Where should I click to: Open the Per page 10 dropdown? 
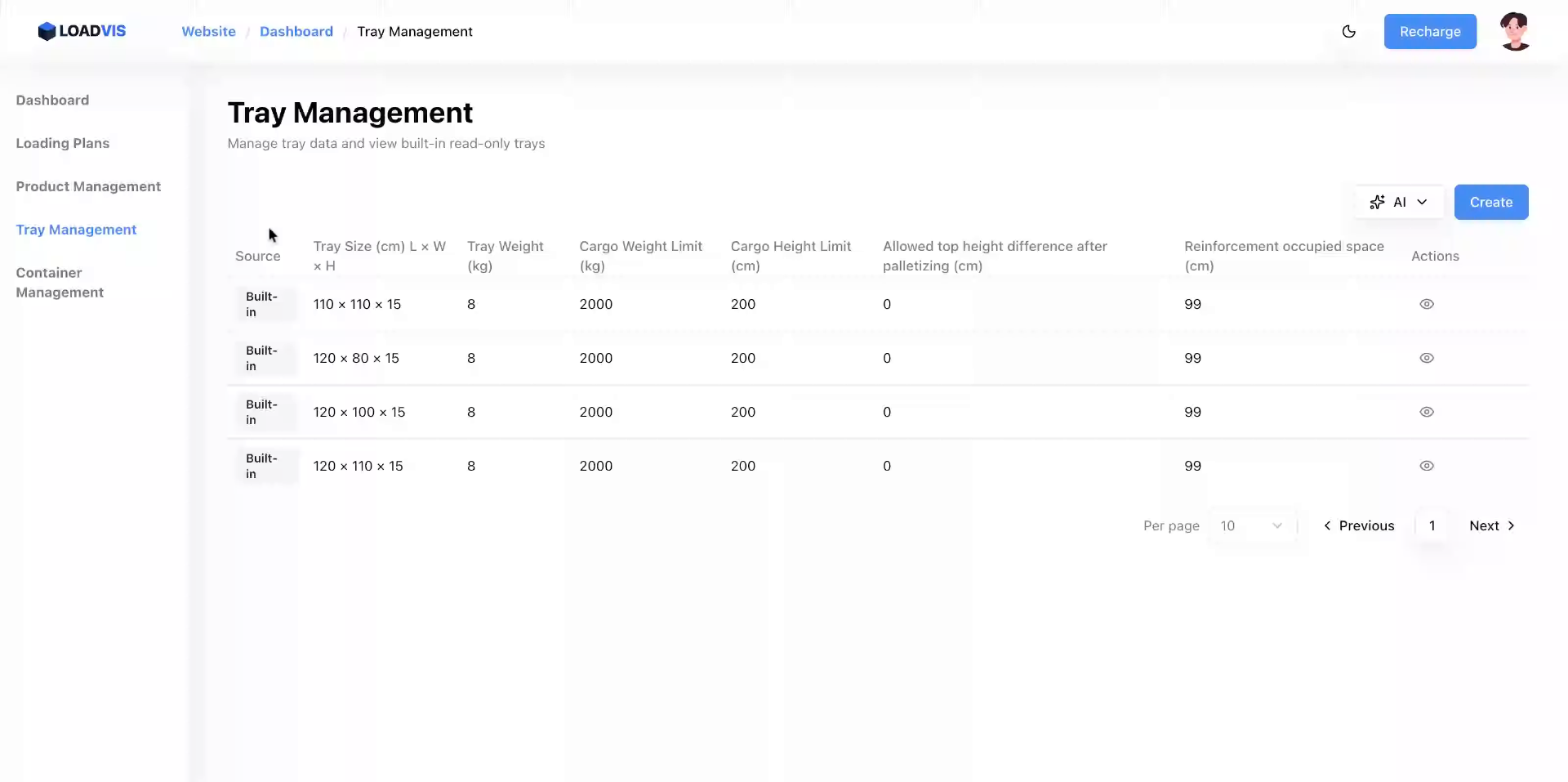click(x=1250, y=526)
